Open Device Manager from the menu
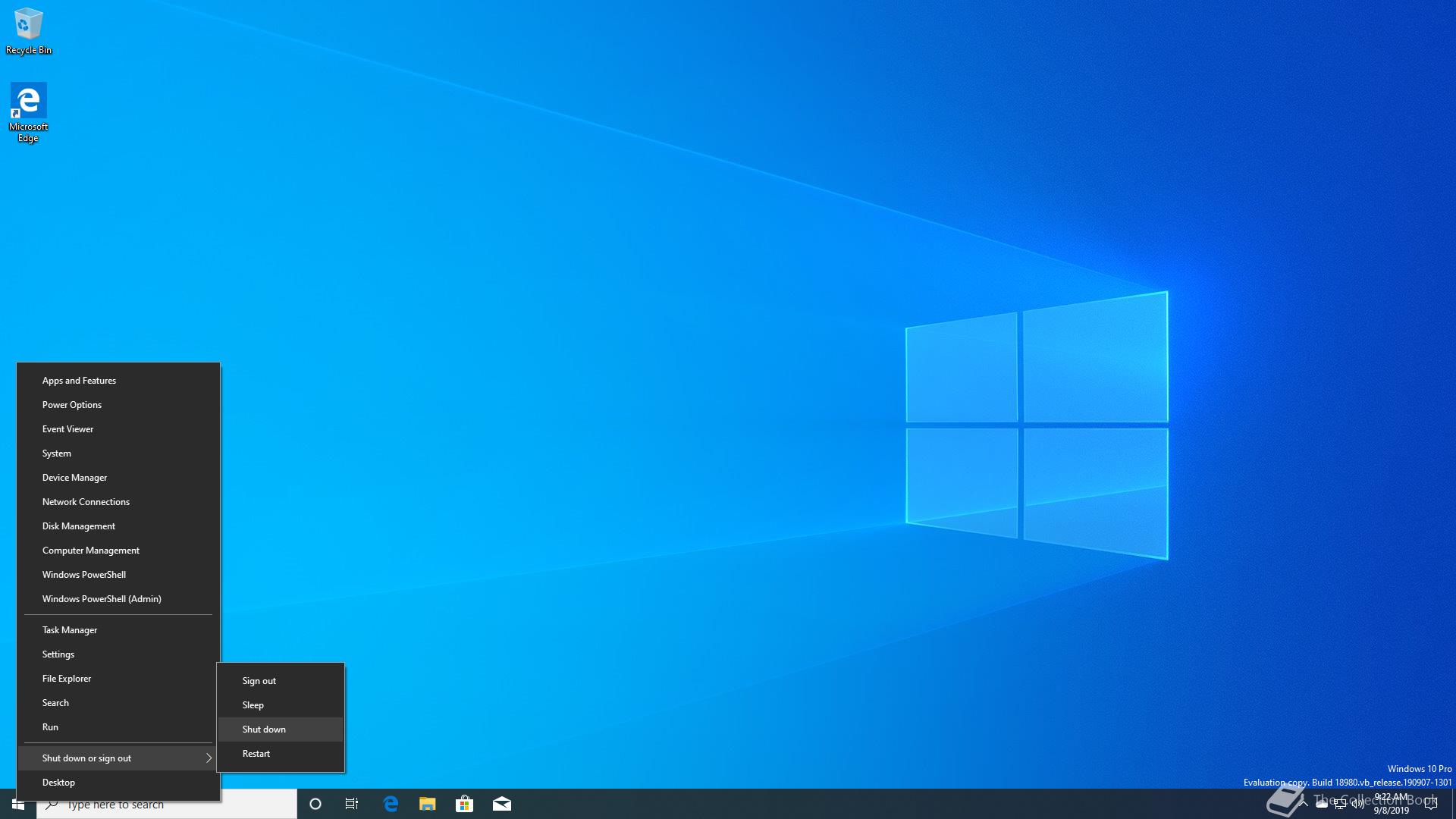 74,478
